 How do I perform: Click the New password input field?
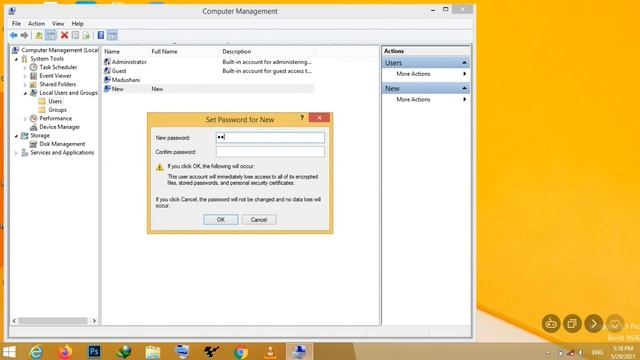point(270,137)
